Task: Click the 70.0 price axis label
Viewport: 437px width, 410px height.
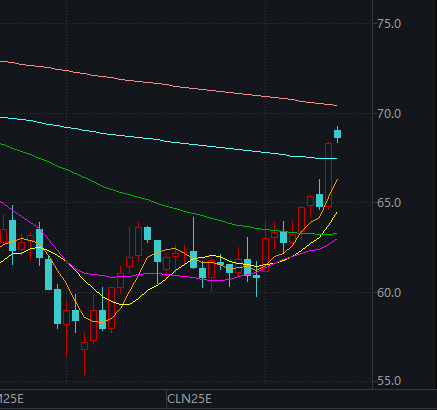Action: tap(389, 114)
